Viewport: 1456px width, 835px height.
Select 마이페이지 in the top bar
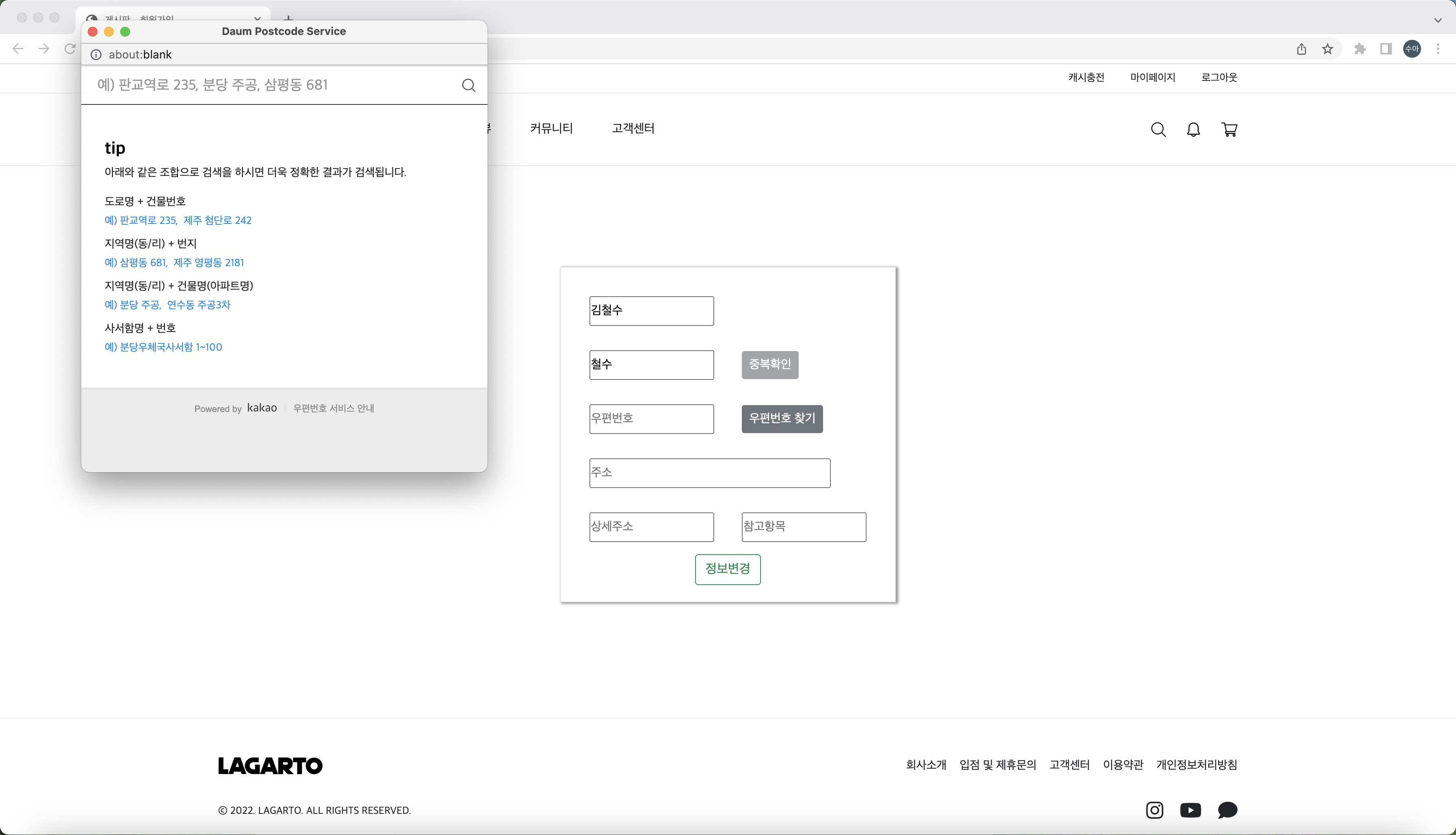[x=1153, y=78]
